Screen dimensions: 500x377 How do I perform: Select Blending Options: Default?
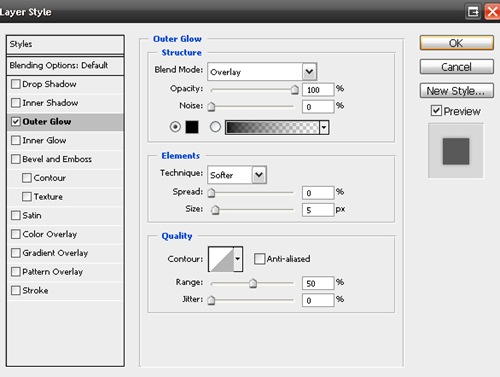(65, 65)
